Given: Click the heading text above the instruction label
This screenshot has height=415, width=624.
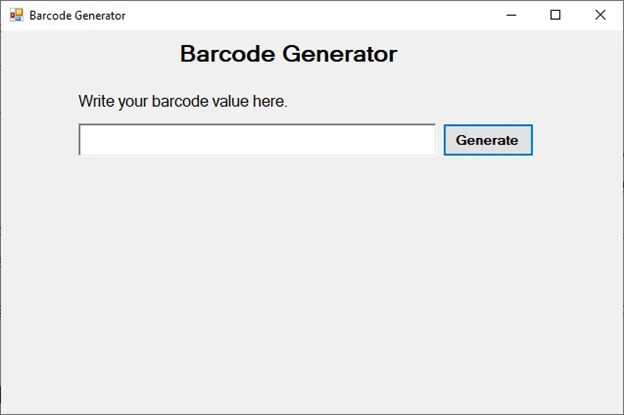Looking at the screenshot, I should [288, 54].
